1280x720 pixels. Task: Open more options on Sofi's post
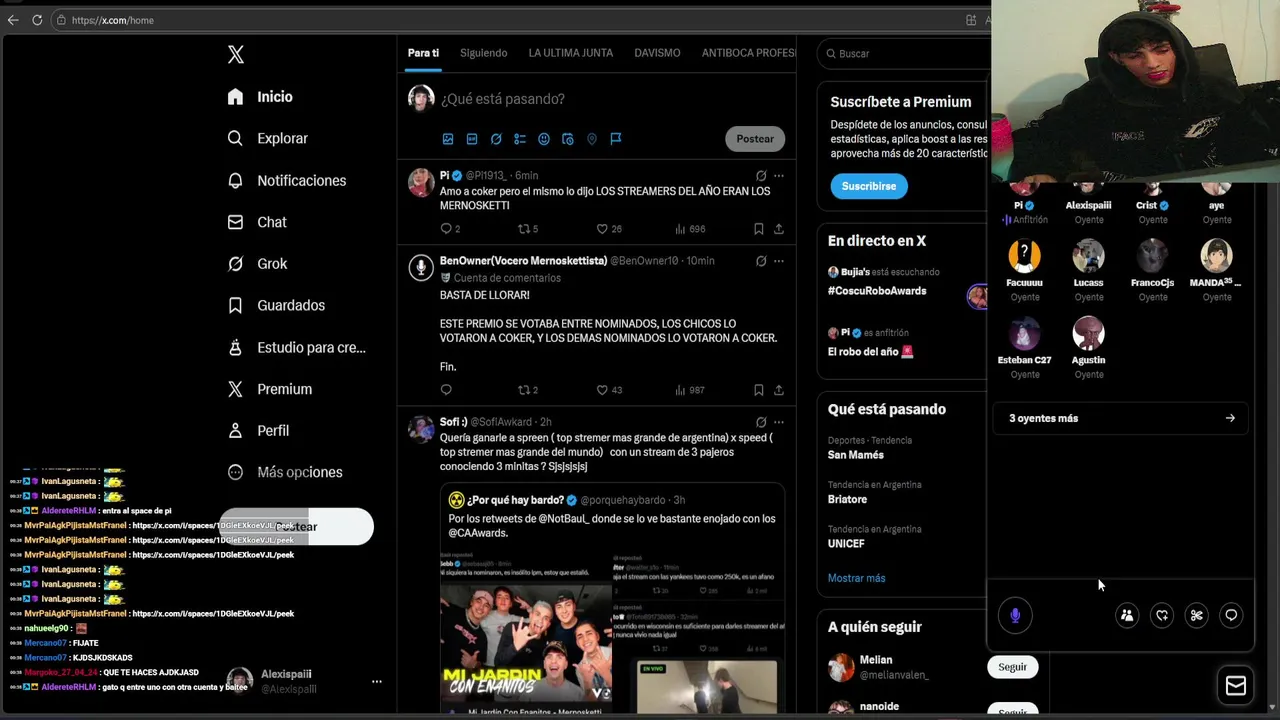779,422
